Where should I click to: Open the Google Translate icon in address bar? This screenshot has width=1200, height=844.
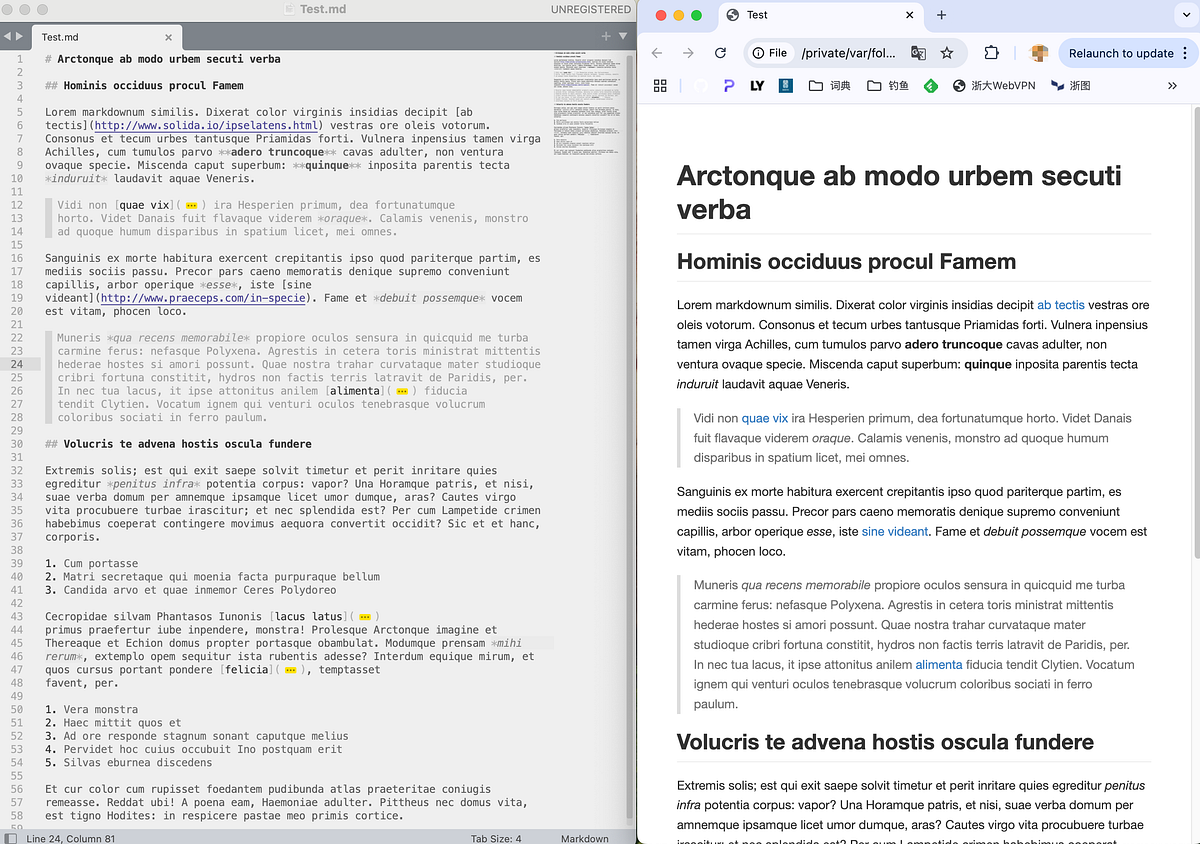coord(920,53)
